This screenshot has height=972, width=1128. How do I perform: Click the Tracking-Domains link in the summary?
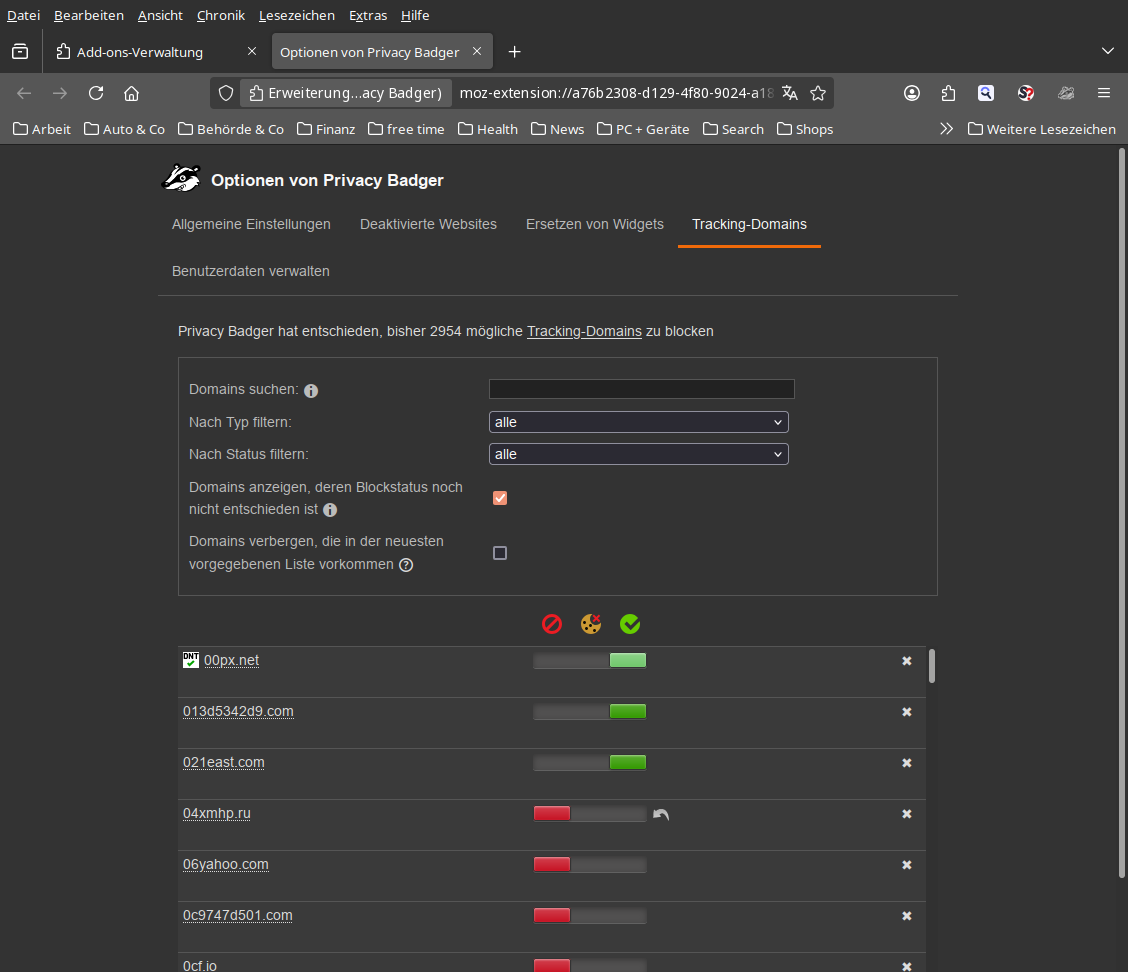pos(584,331)
